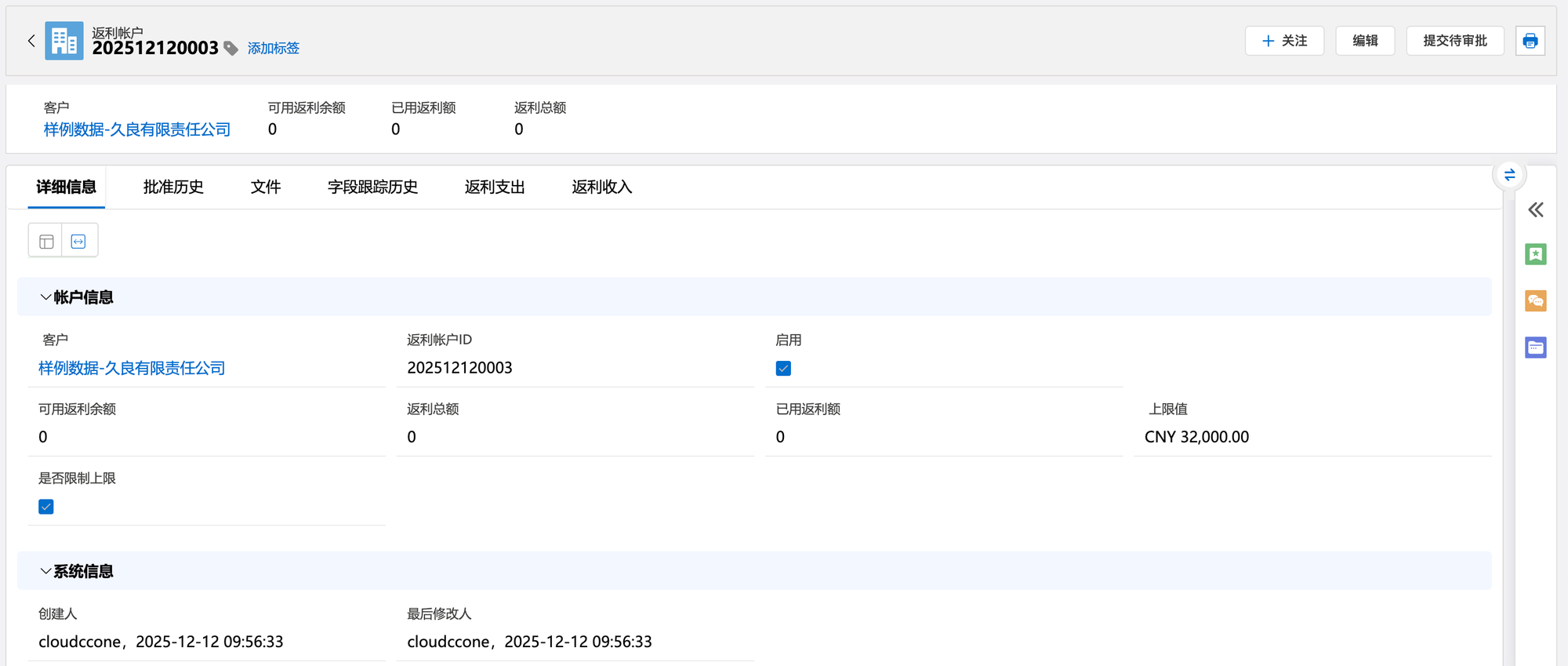Toggle the 启用 checkbox

[x=783, y=369]
